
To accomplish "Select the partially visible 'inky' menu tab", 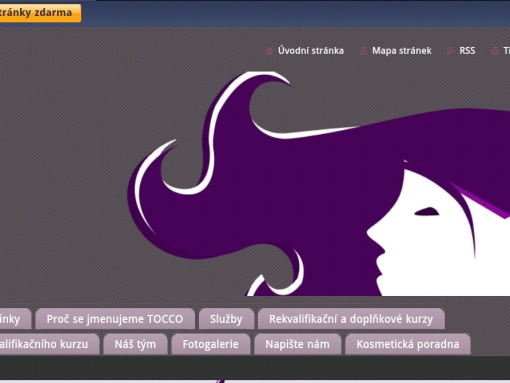I will tap(14, 319).
